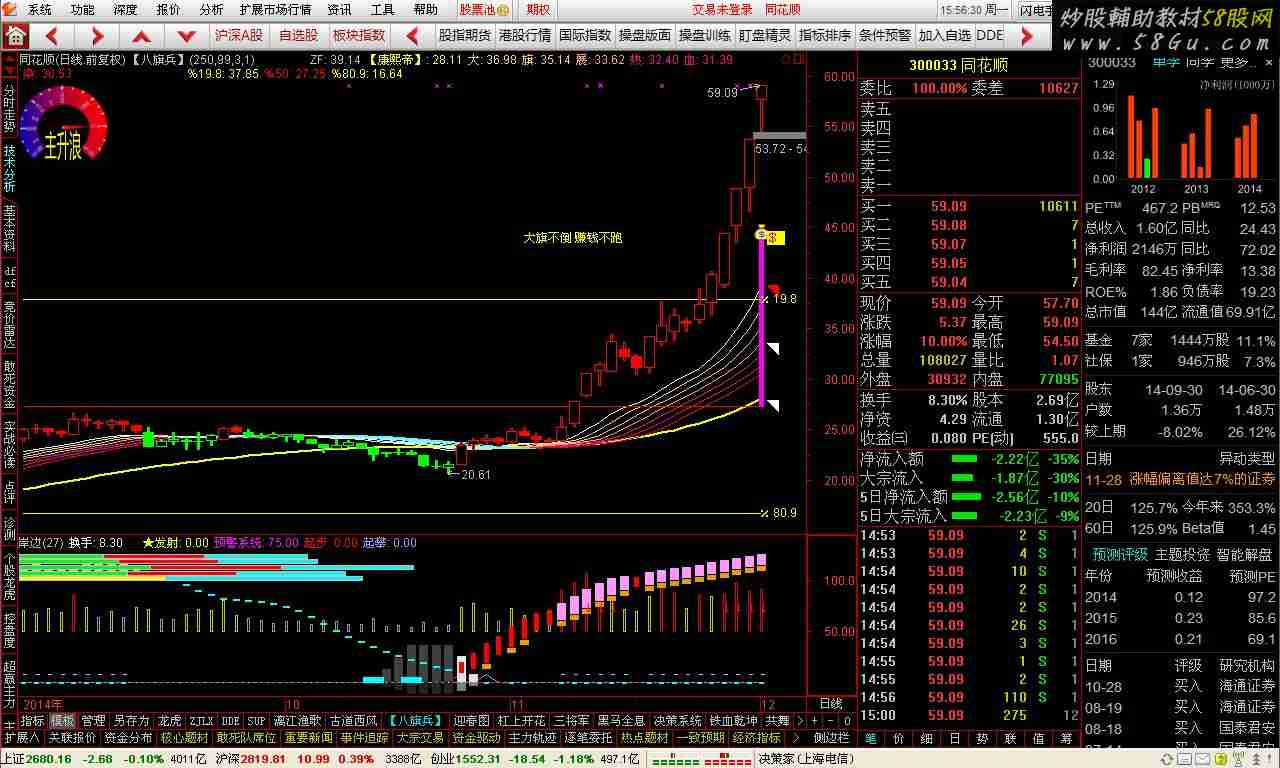Image resolution: width=1280 pixels, height=768 pixels.
Task: Open the 扩展市场行情 menu
Action: [x=275, y=10]
